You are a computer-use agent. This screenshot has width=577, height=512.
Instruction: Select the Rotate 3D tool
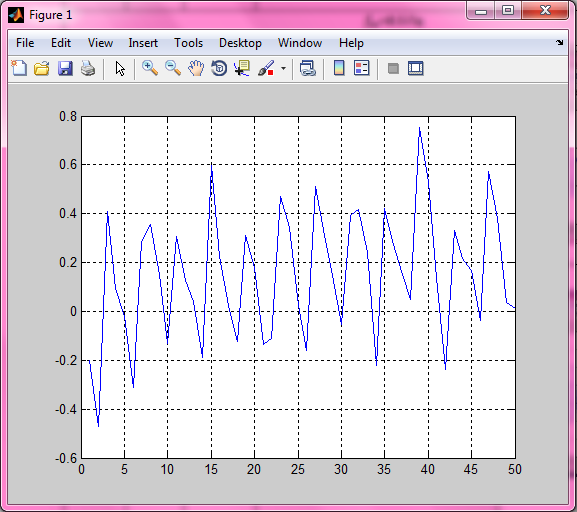[219, 68]
